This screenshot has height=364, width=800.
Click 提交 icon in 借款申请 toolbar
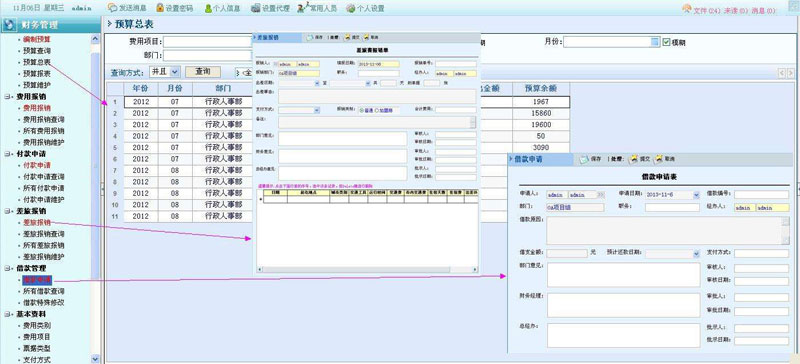(632, 159)
